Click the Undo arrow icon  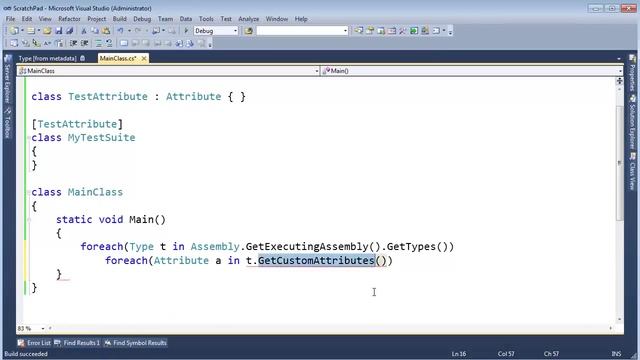[x=120, y=31]
